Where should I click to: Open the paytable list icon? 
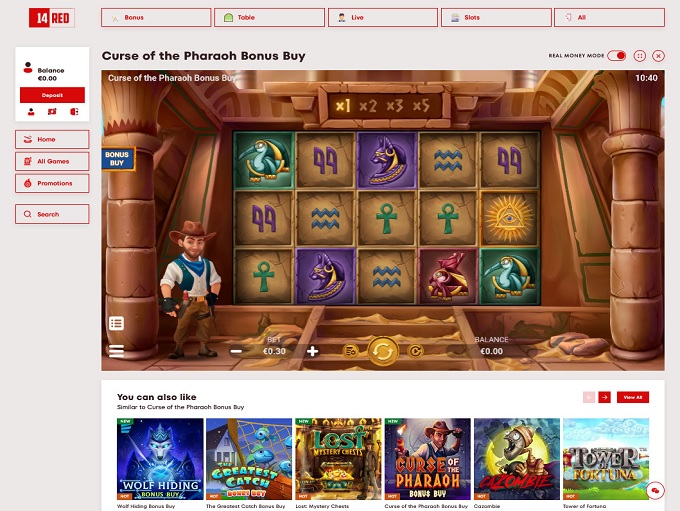pyautogui.click(x=116, y=323)
